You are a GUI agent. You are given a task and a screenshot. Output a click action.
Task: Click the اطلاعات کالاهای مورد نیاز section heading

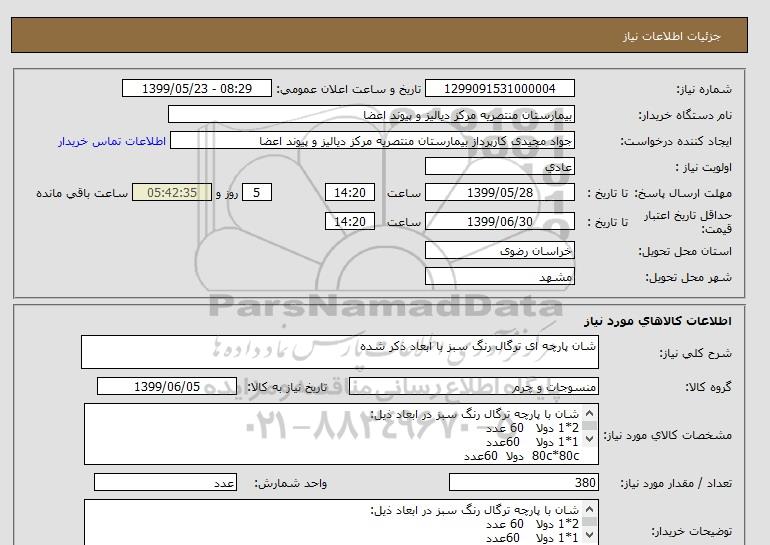[x=658, y=321]
